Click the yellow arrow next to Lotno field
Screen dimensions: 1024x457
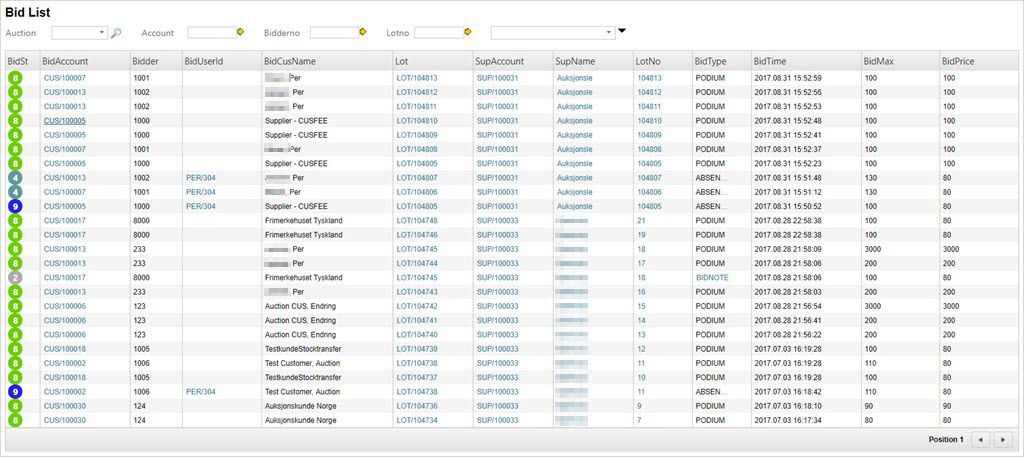[x=467, y=33]
